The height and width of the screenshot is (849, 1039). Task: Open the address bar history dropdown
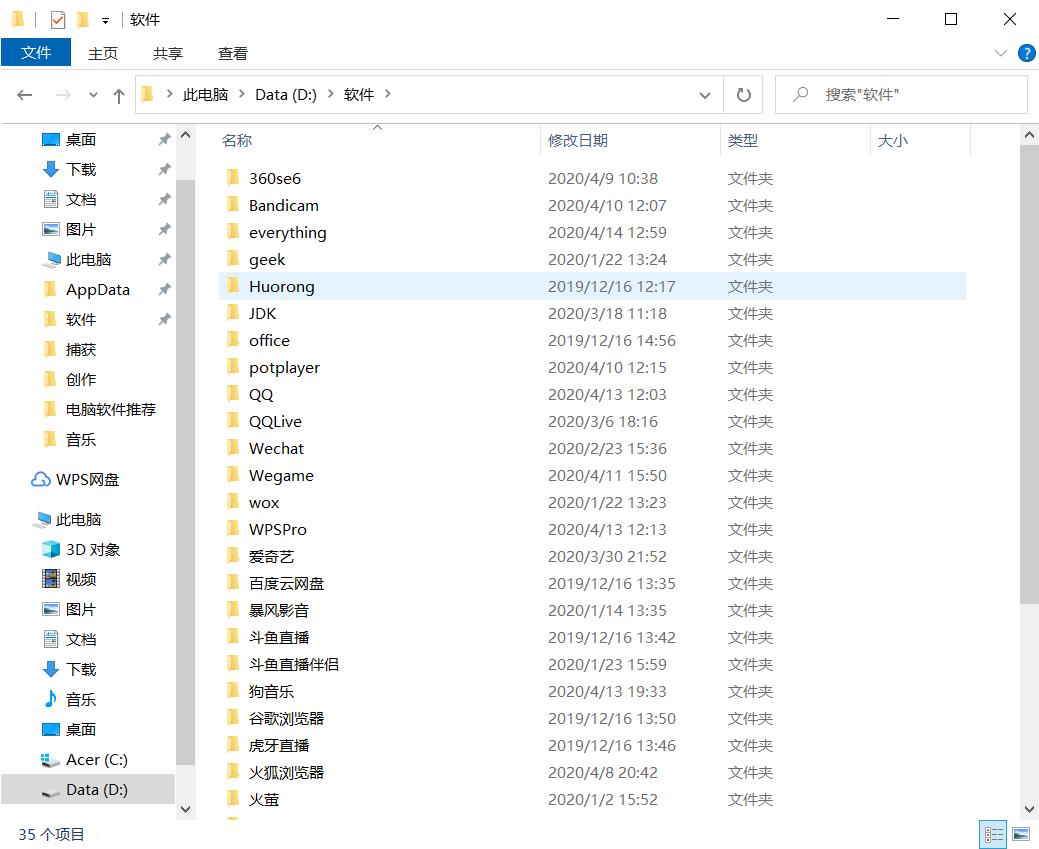click(705, 94)
